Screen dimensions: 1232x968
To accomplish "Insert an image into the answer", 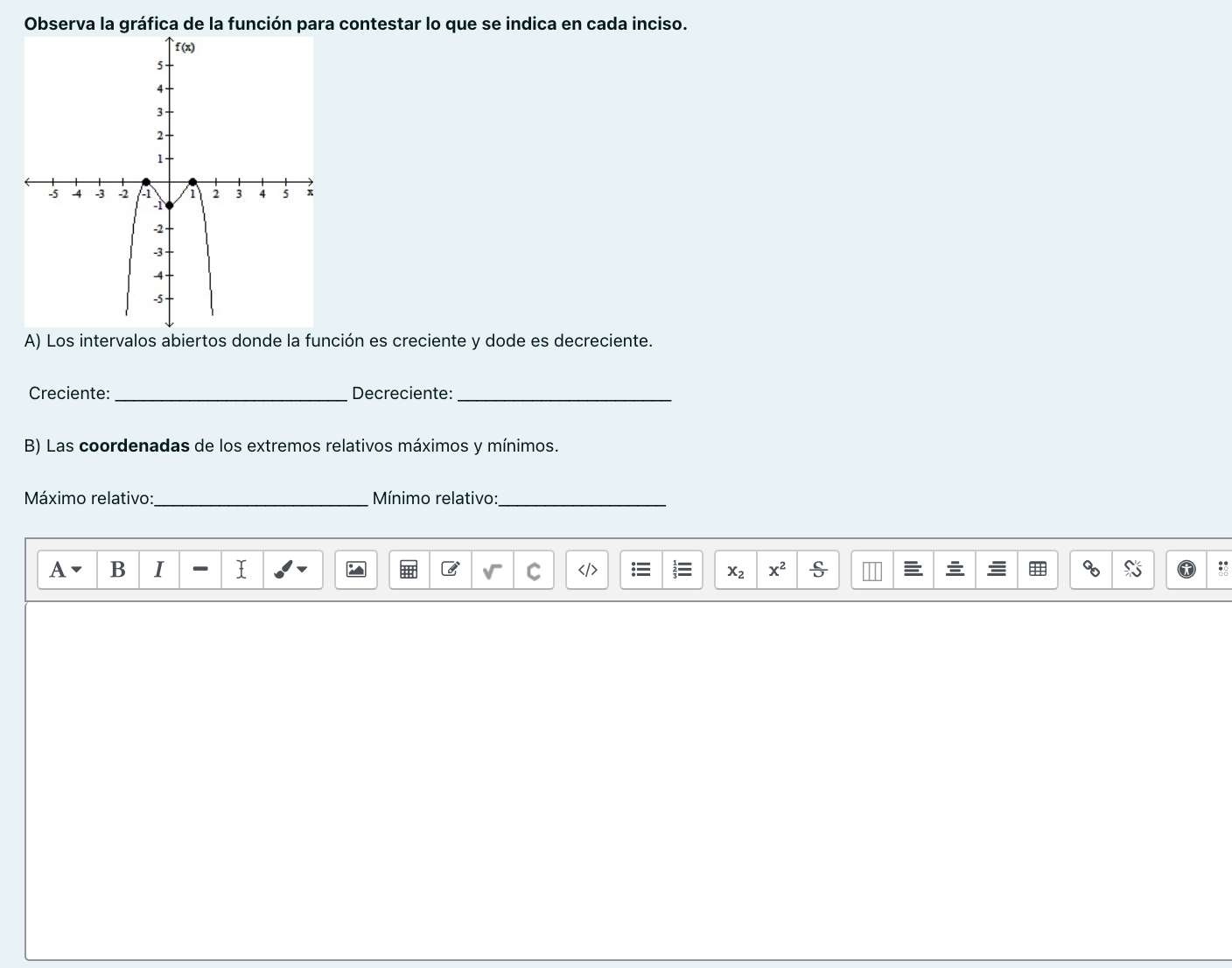I will [355, 570].
